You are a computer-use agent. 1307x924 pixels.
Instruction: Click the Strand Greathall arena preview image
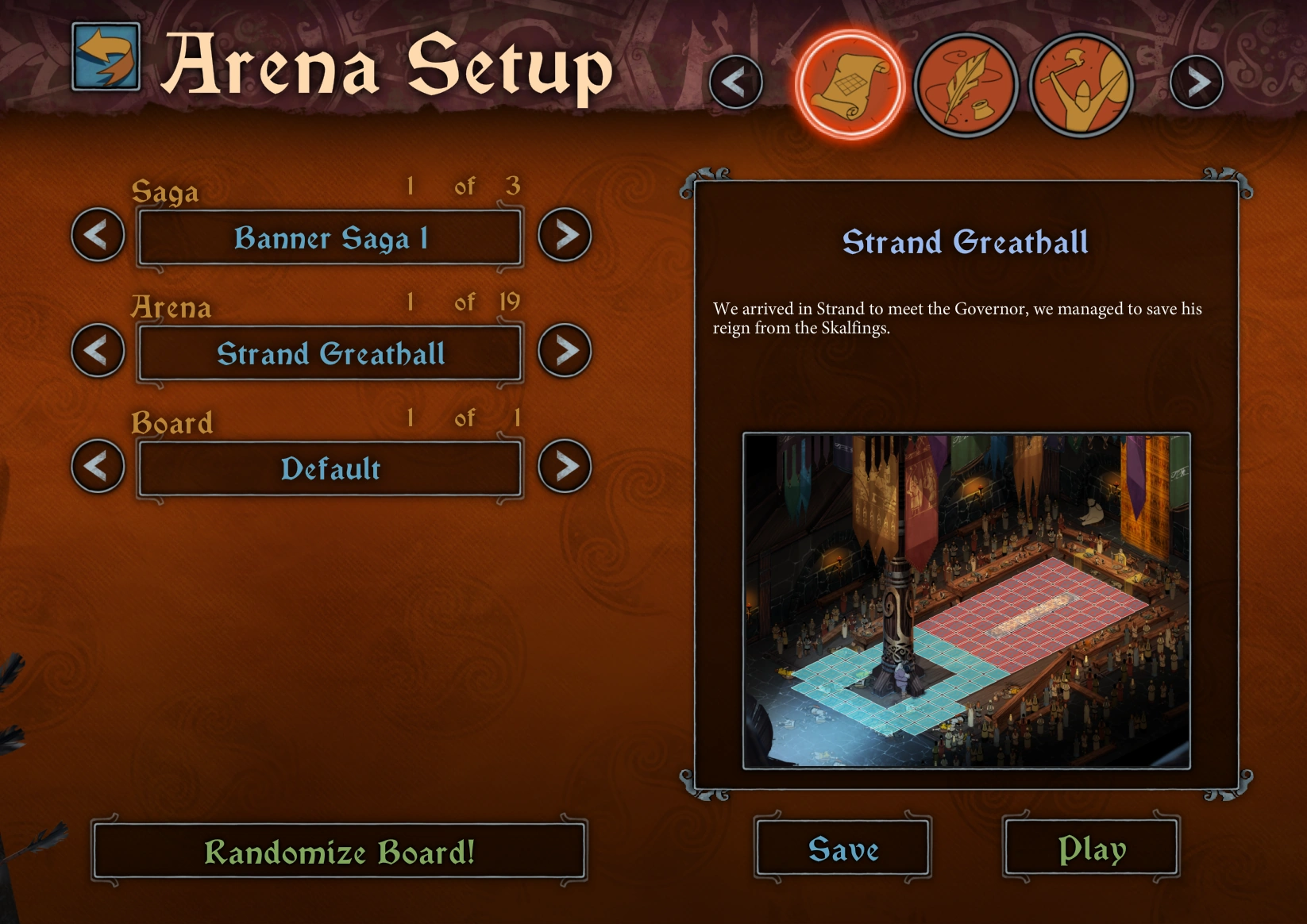[x=966, y=601]
